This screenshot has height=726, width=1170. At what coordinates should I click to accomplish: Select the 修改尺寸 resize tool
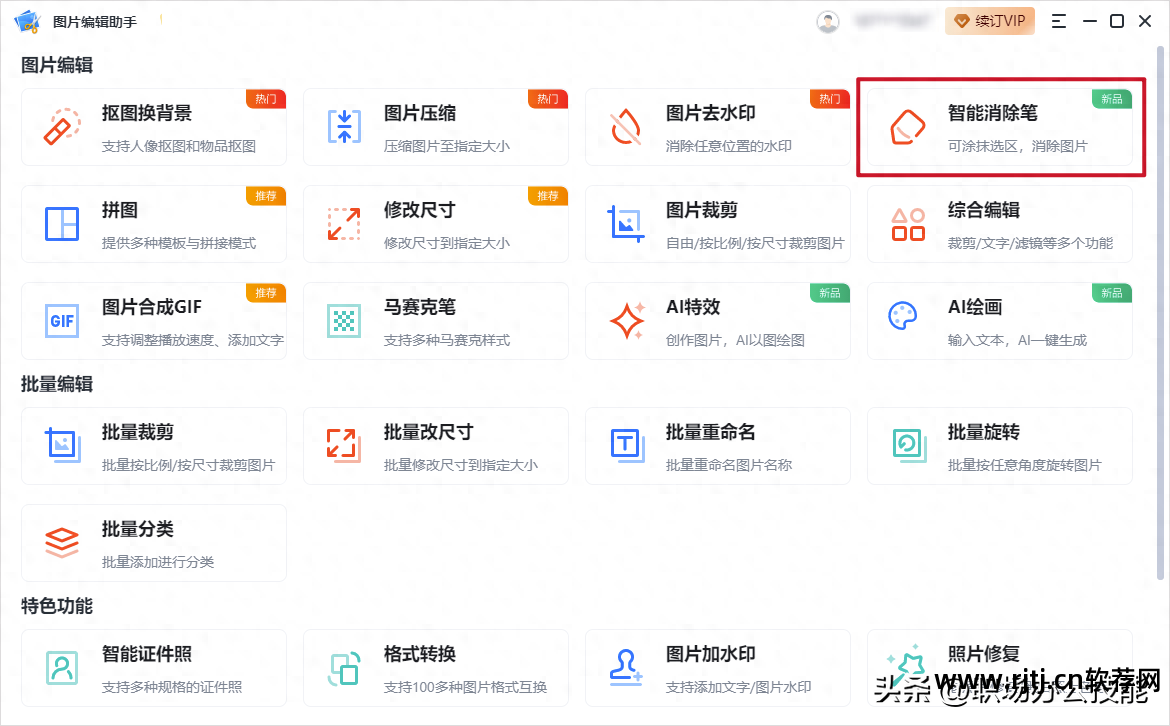(436, 223)
